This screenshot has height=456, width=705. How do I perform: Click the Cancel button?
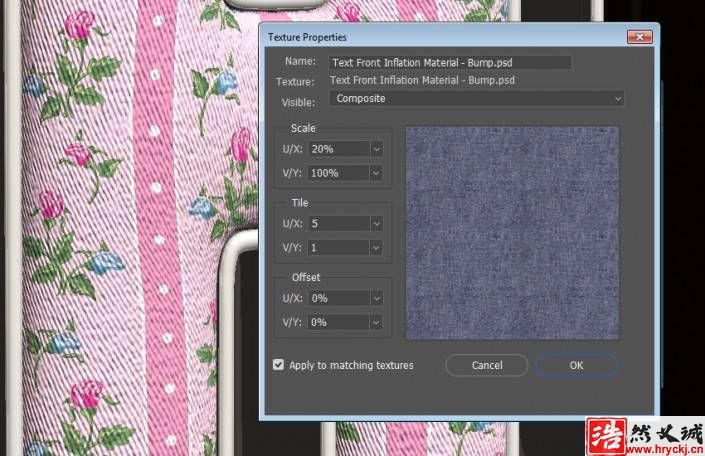487,365
